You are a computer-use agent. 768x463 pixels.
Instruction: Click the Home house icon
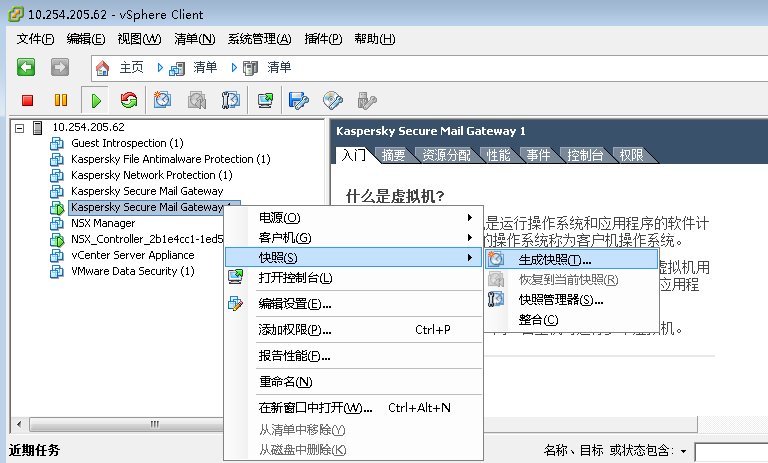[102, 68]
